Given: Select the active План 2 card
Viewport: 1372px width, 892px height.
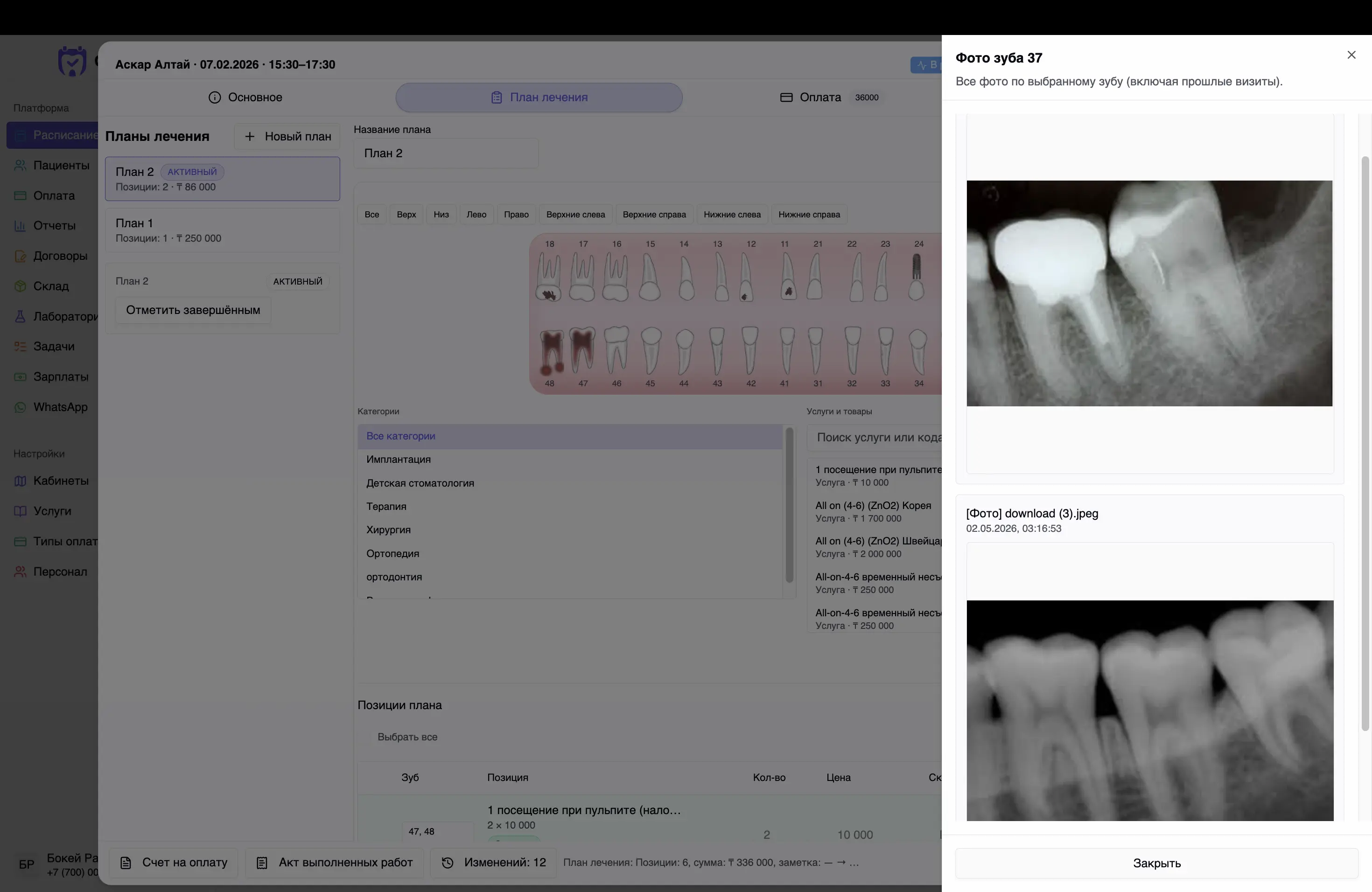Looking at the screenshot, I should click(x=223, y=179).
